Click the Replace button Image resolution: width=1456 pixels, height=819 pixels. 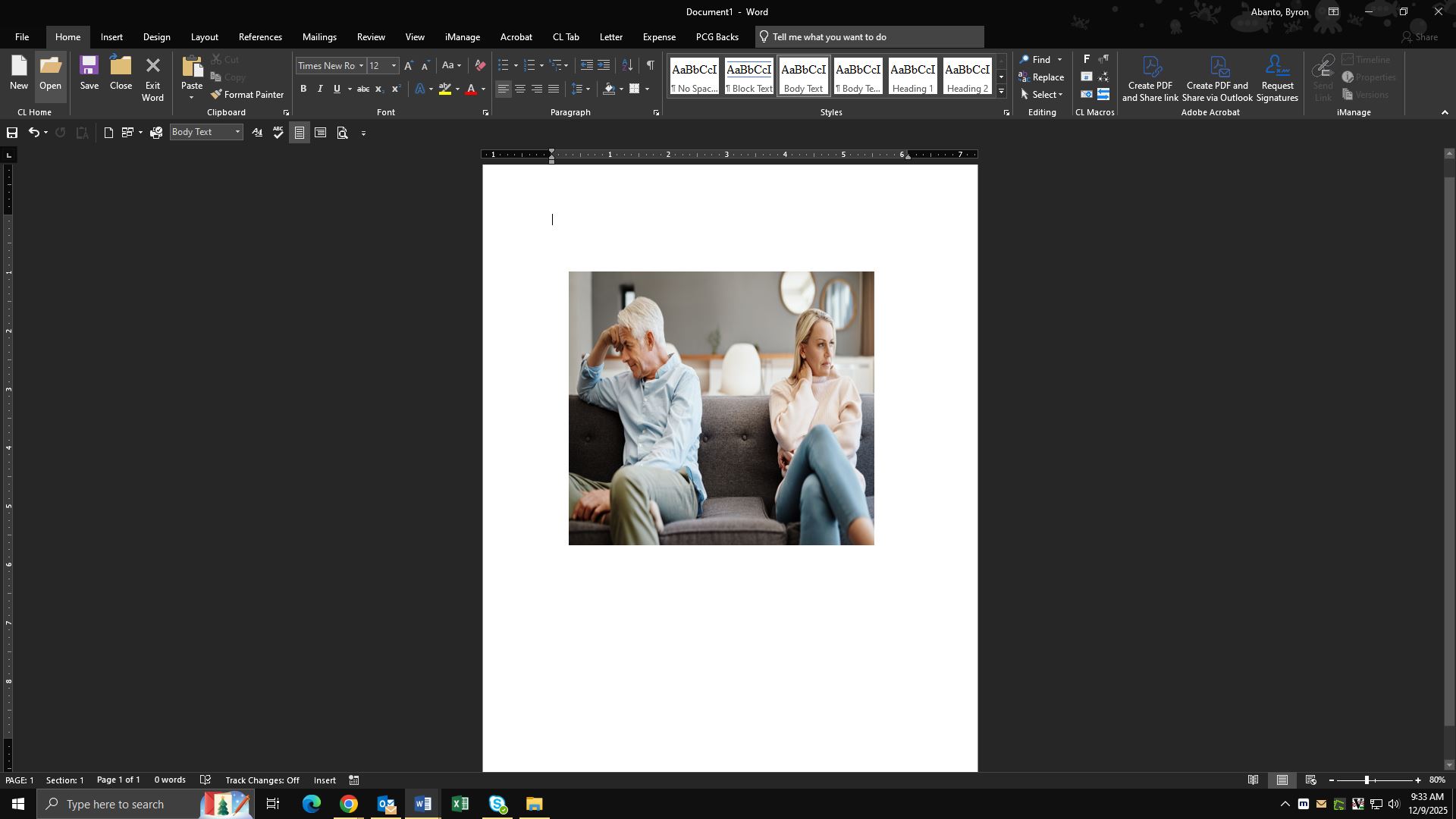tap(1041, 77)
